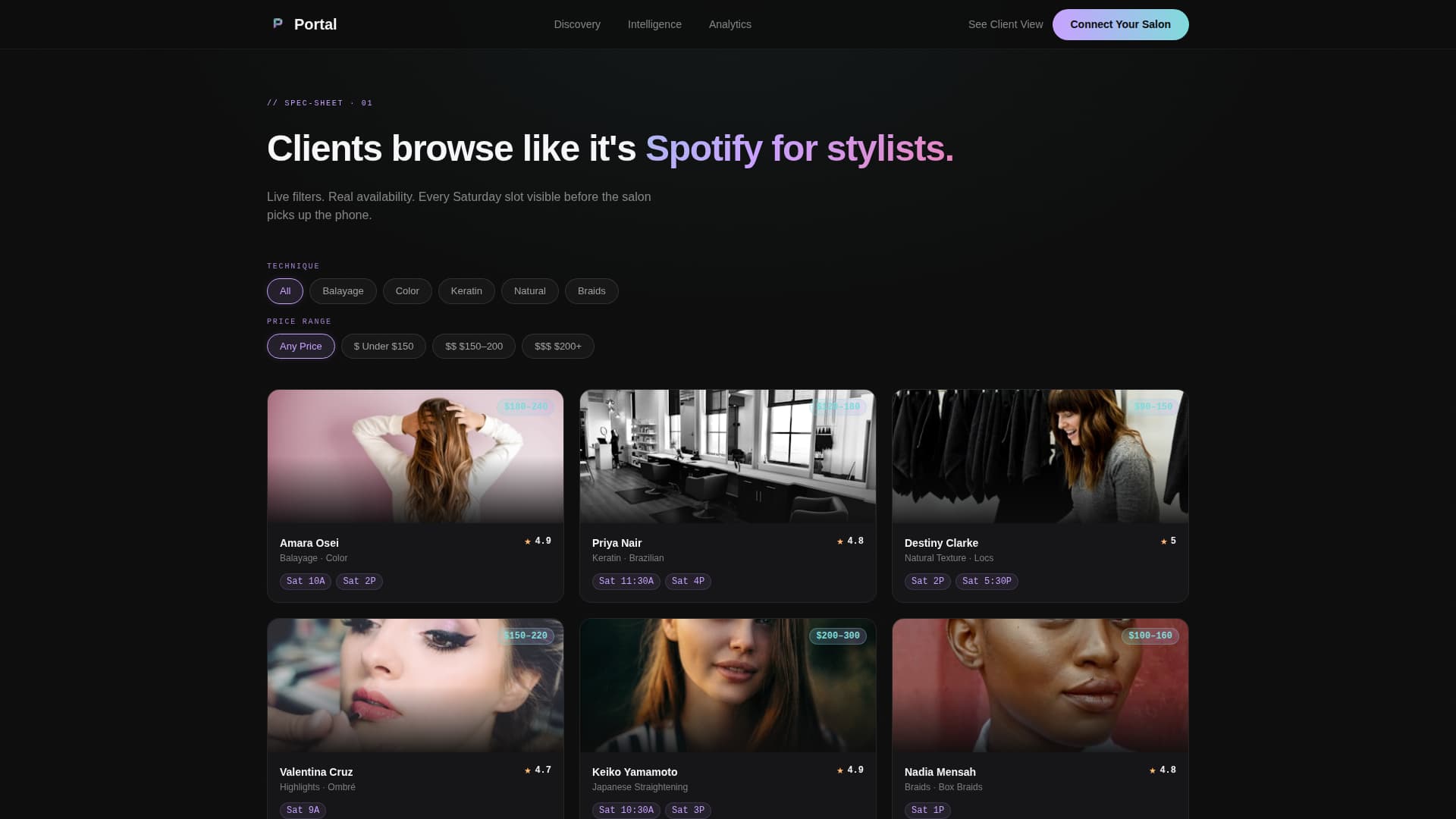Click the $90–150 price badge
This screenshot has width=1456, height=819.
(x=1153, y=407)
